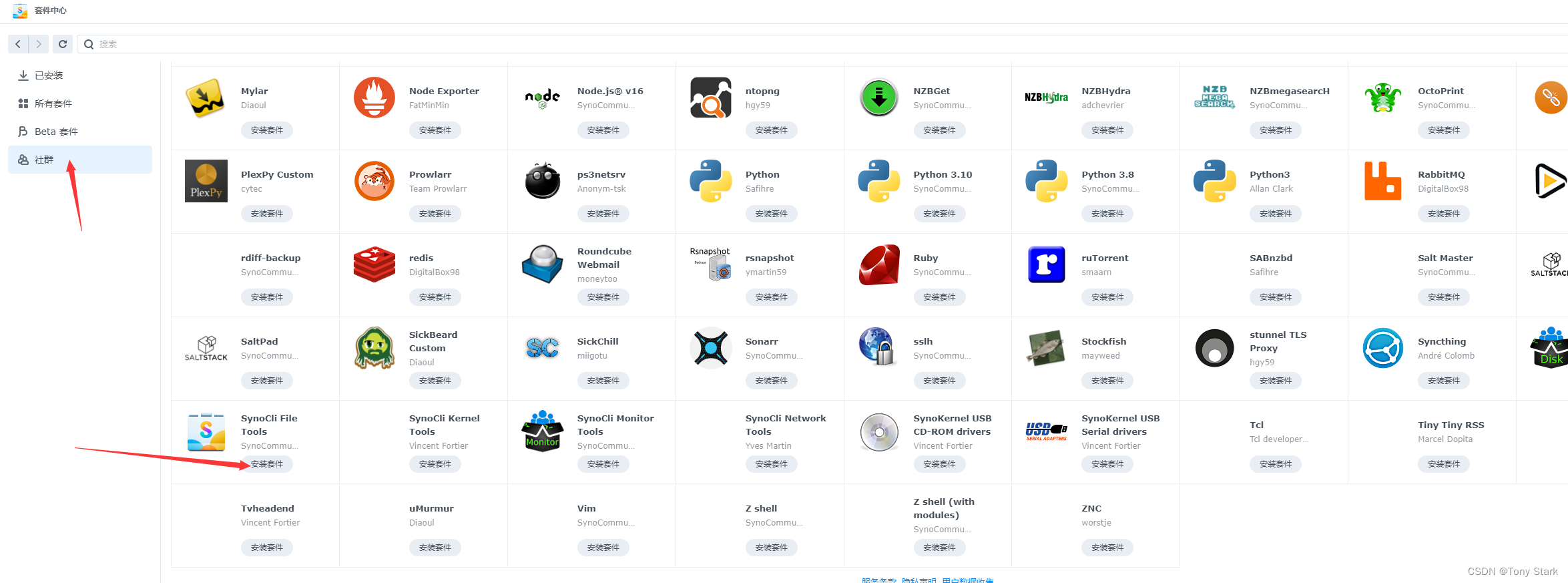Open the SynoCli Kernel Tools title
The width and height of the screenshot is (1568, 583).
[445, 425]
